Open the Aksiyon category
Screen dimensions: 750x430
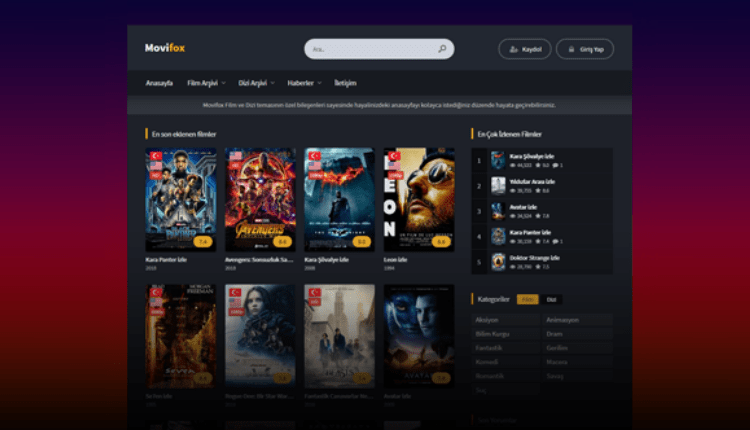(x=506, y=320)
